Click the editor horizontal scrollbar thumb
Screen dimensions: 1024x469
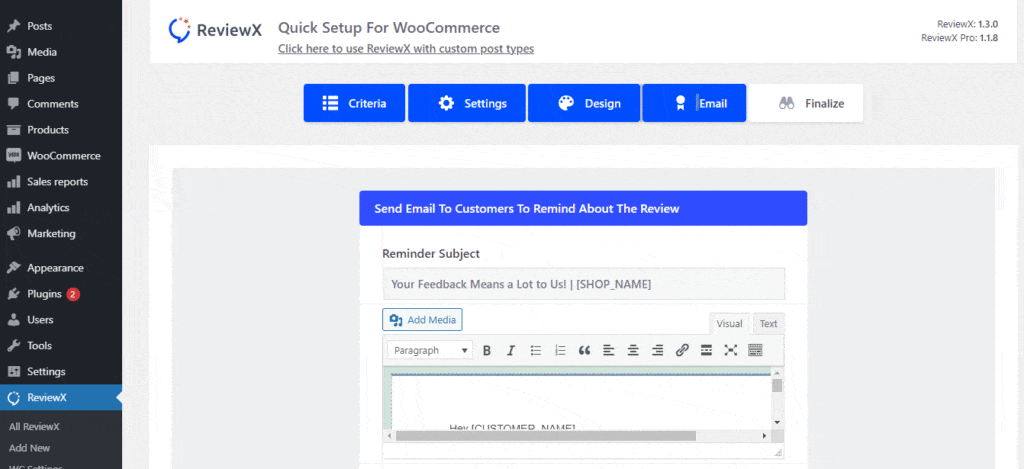[546, 436]
